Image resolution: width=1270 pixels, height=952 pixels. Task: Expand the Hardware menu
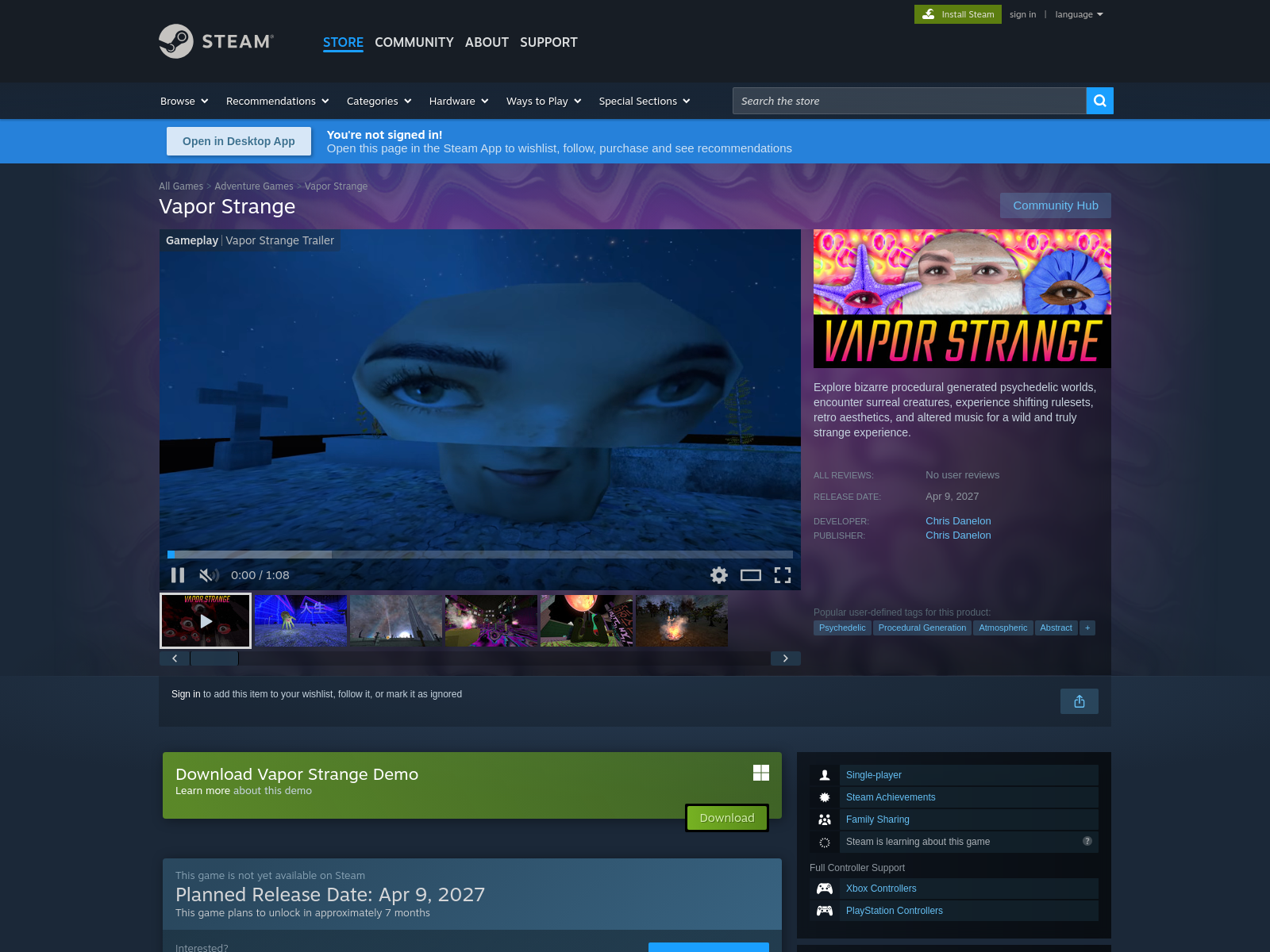coord(459,101)
